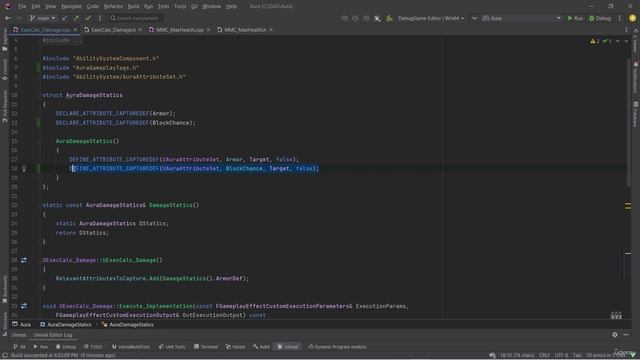Open the Database panel in right sidebar
The height and width of the screenshot is (360, 640).
point(636,114)
